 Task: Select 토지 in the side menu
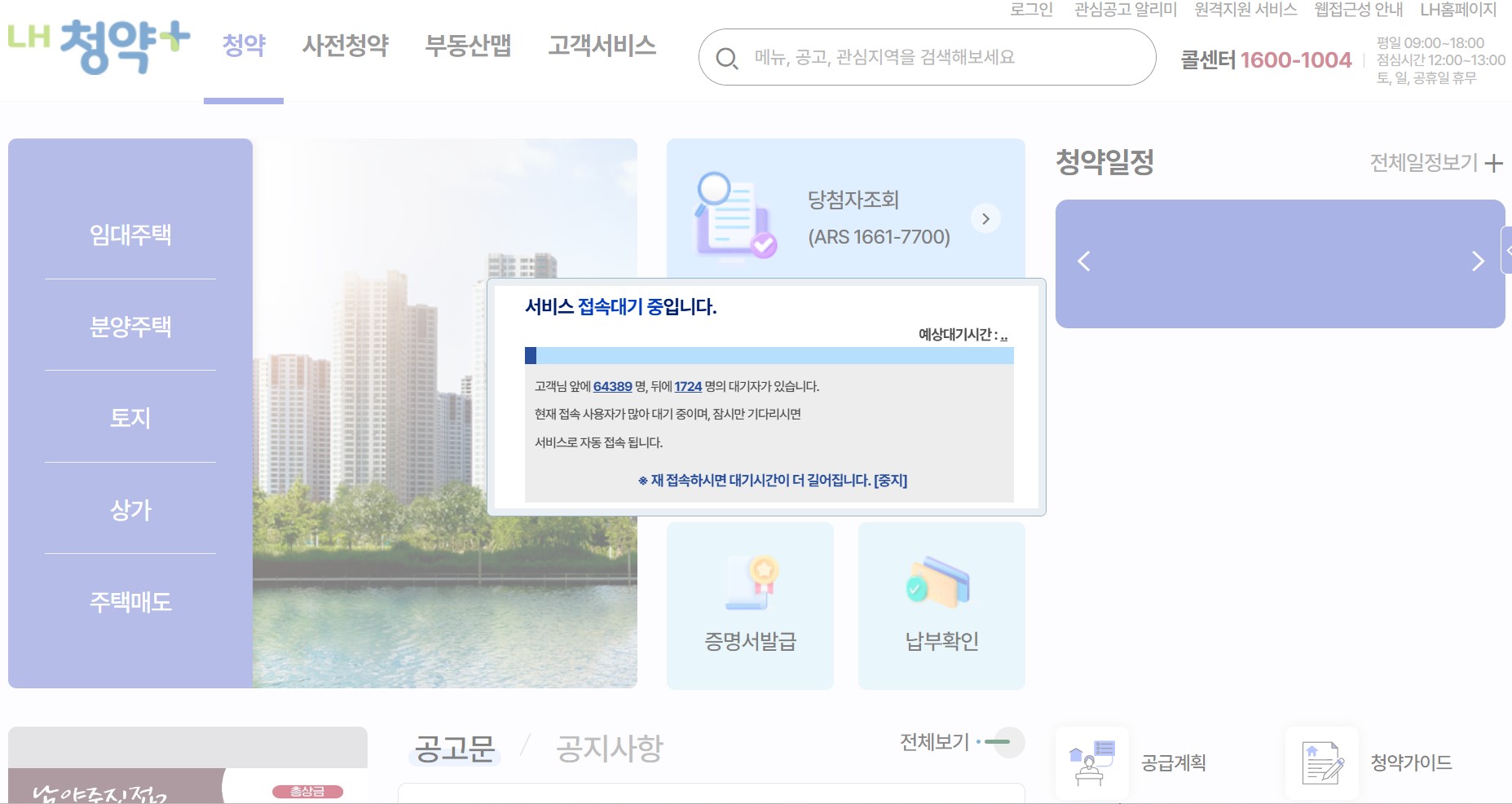(130, 418)
